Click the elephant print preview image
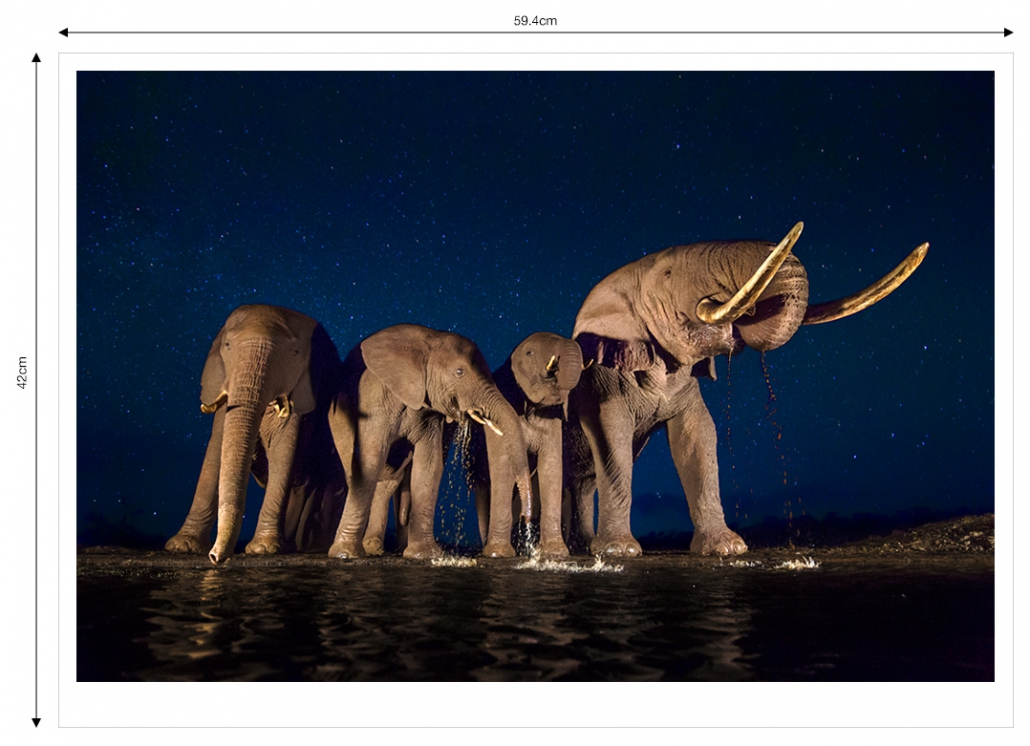Screen dimensions: 1030x746 pyautogui.click(x=535, y=376)
